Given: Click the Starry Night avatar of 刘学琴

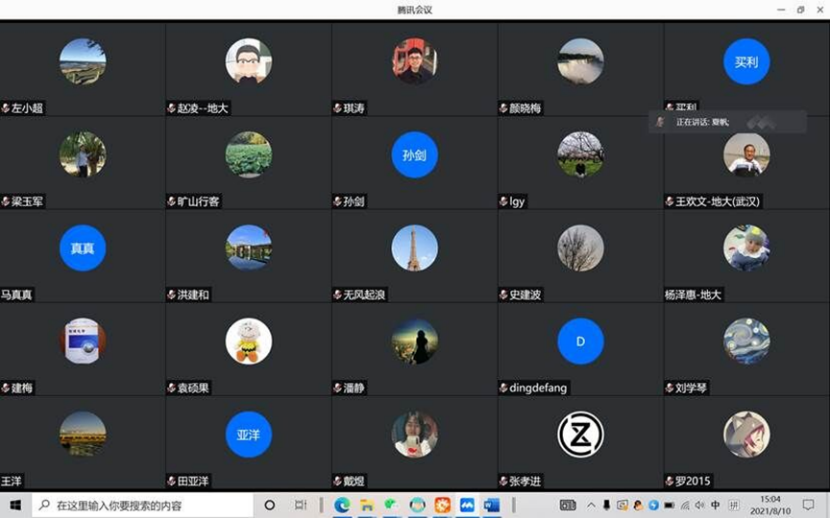Looking at the screenshot, I should coord(746,341).
